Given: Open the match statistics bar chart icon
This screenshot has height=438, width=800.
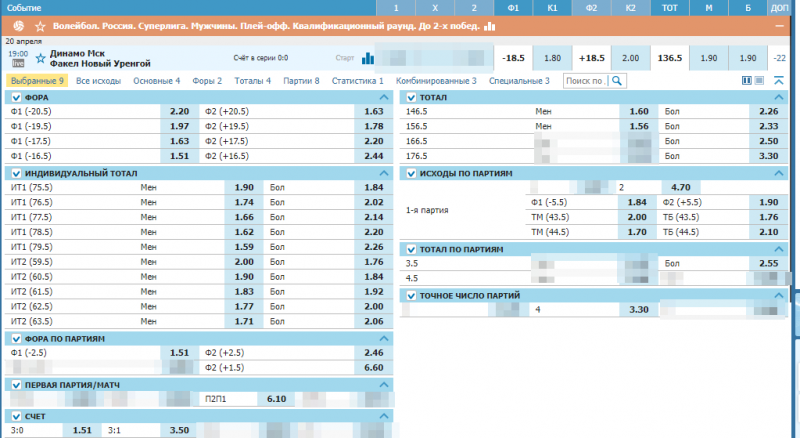Looking at the screenshot, I should [368, 58].
